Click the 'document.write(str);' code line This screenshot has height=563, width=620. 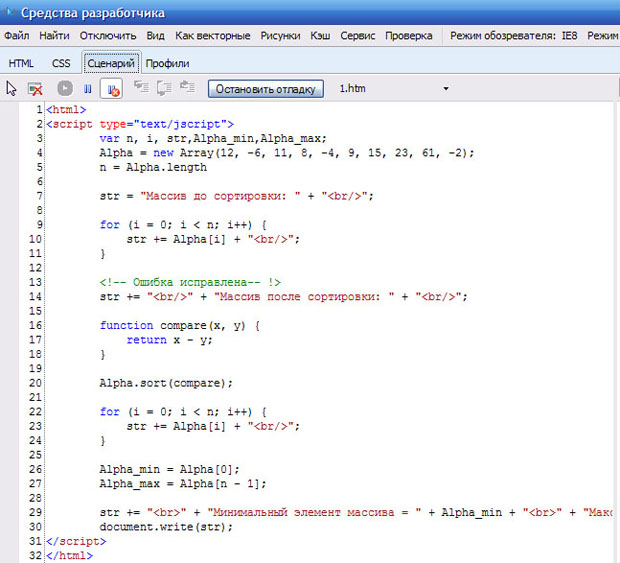(166, 527)
